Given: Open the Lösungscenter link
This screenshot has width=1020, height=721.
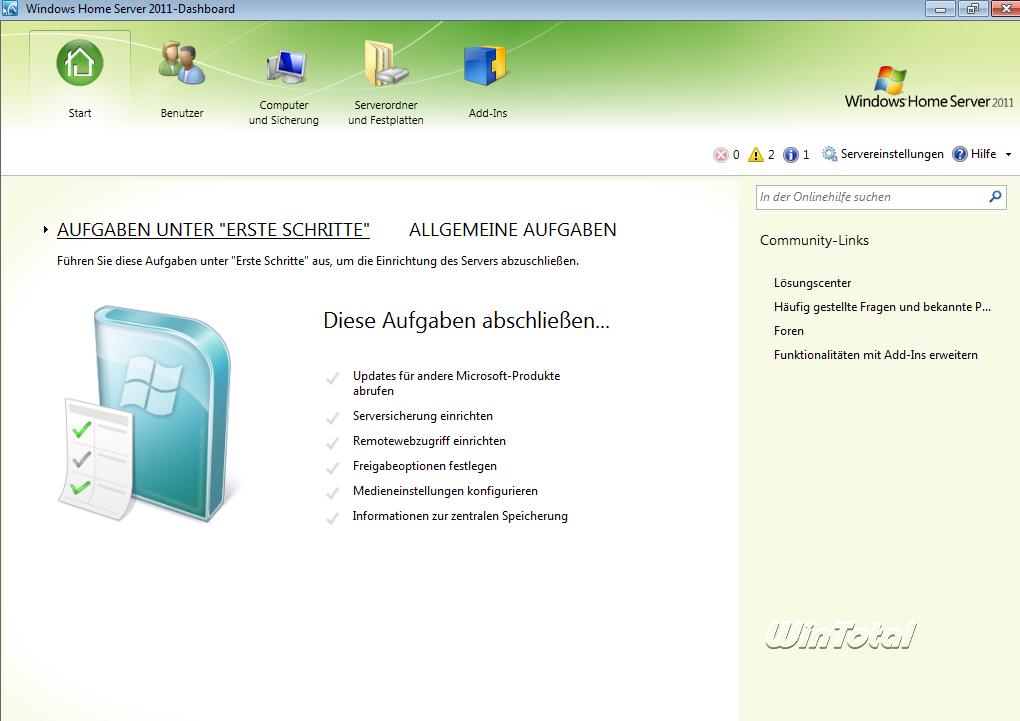Looking at the screenshot, I should [812, 283].
